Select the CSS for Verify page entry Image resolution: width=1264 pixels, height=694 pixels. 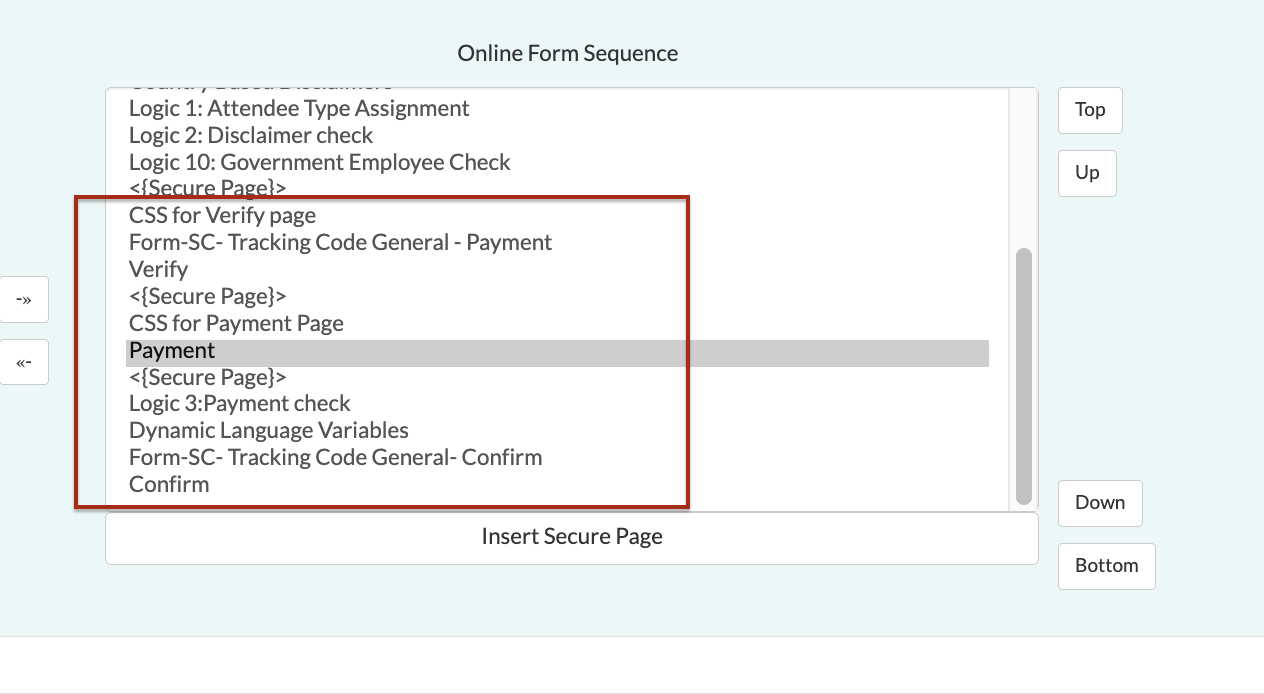tap(222, 216)
